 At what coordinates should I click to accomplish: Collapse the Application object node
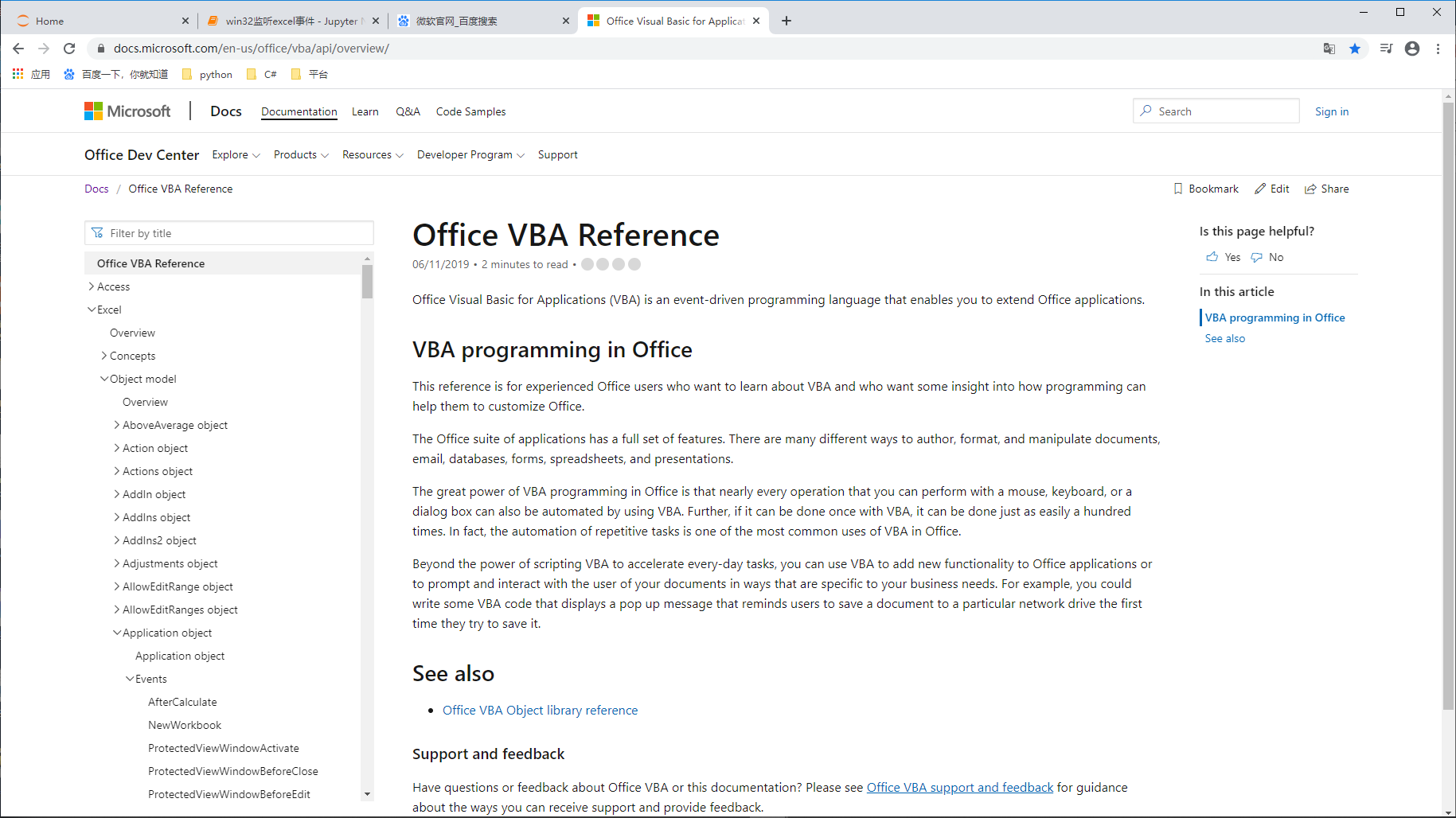click(x=117, y=633)
